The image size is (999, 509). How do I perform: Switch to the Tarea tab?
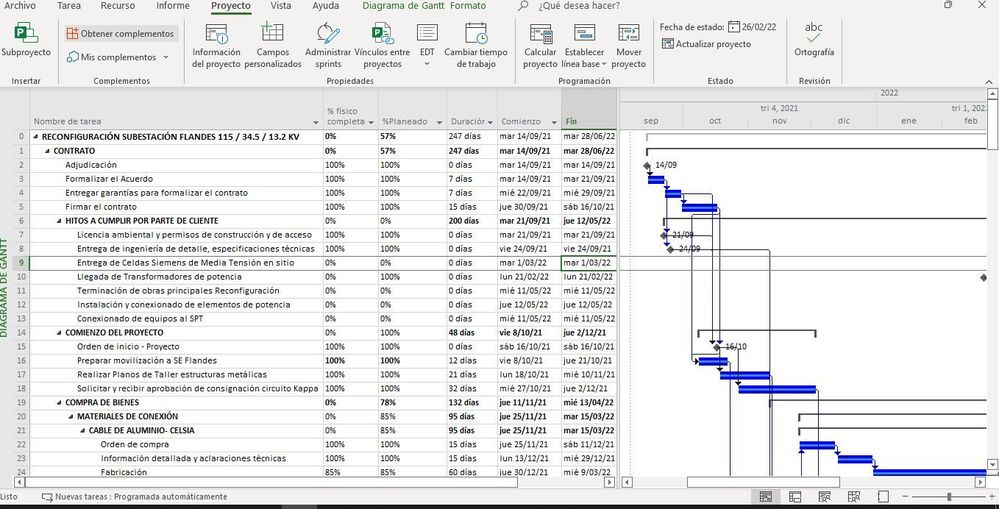click(x=69, y=6)
